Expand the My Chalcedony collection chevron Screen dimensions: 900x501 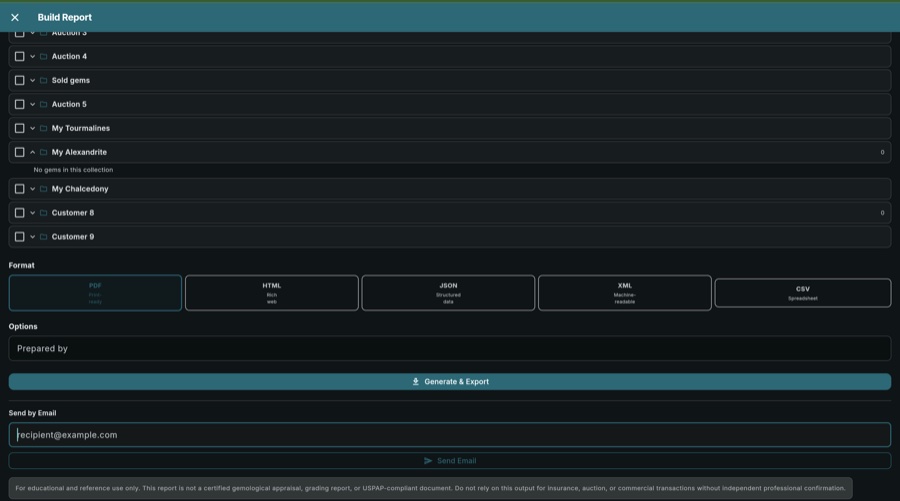point(33,189)
